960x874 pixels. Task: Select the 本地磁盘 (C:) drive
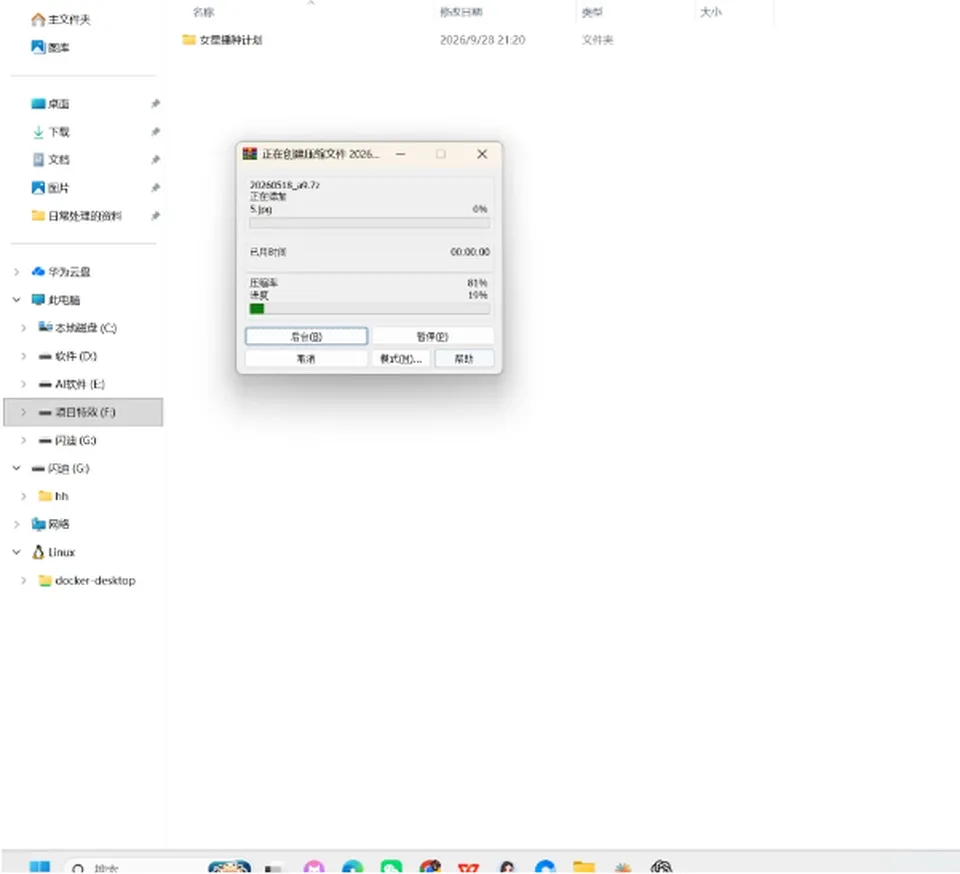point(77,328)
